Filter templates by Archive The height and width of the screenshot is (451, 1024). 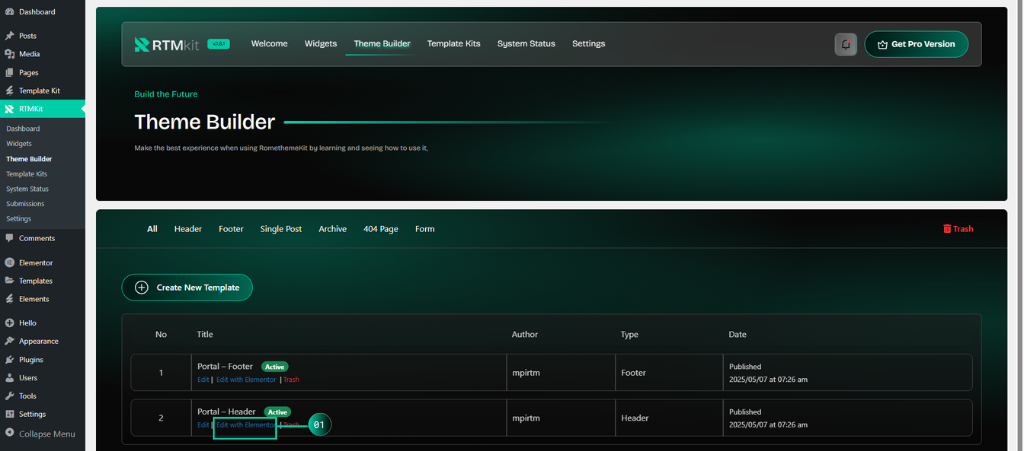coord(332,229)
